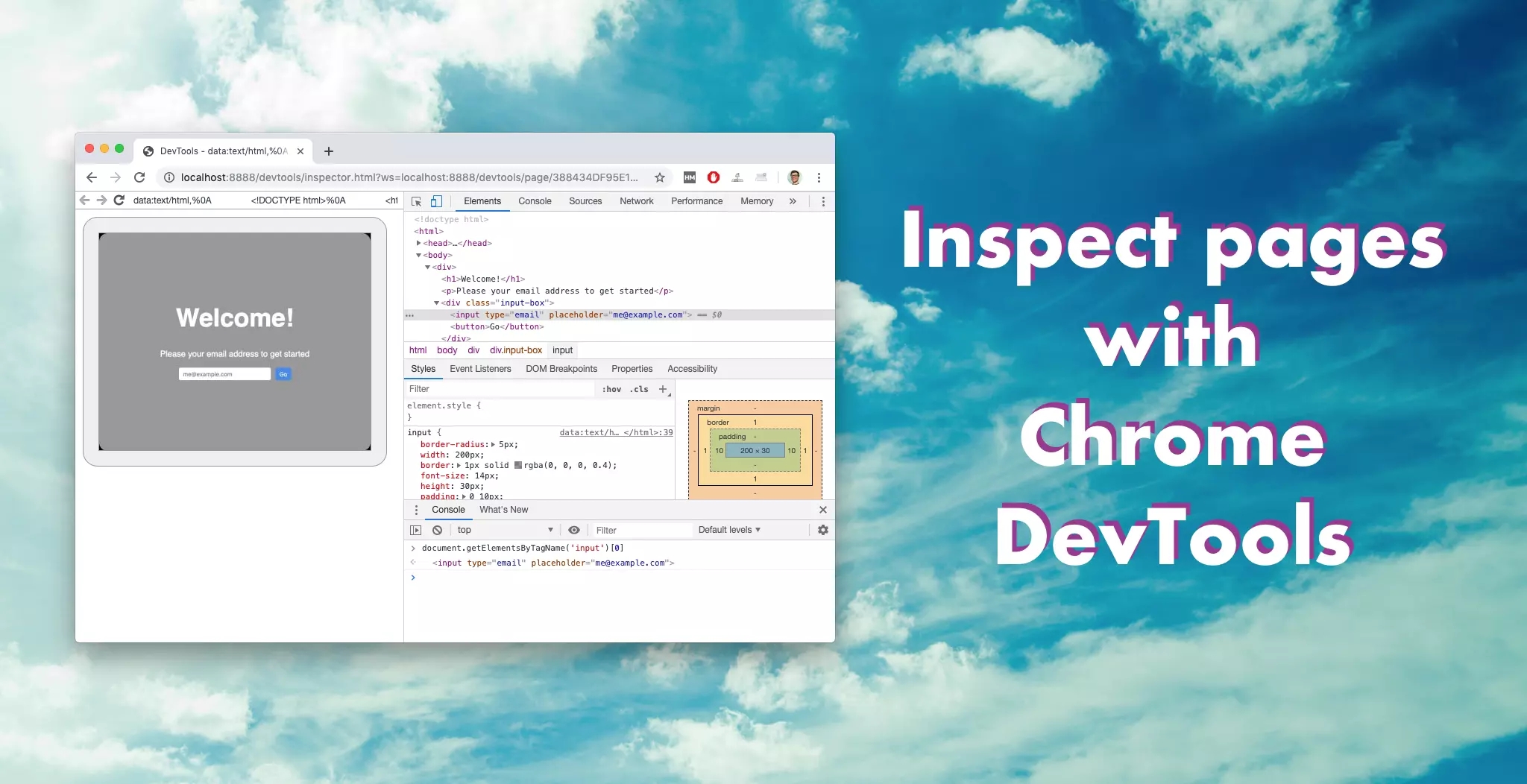Viewport: 1527px width, 784px height.
Task: Open Event Listeners subtab
Action: [x=480, y=369]
